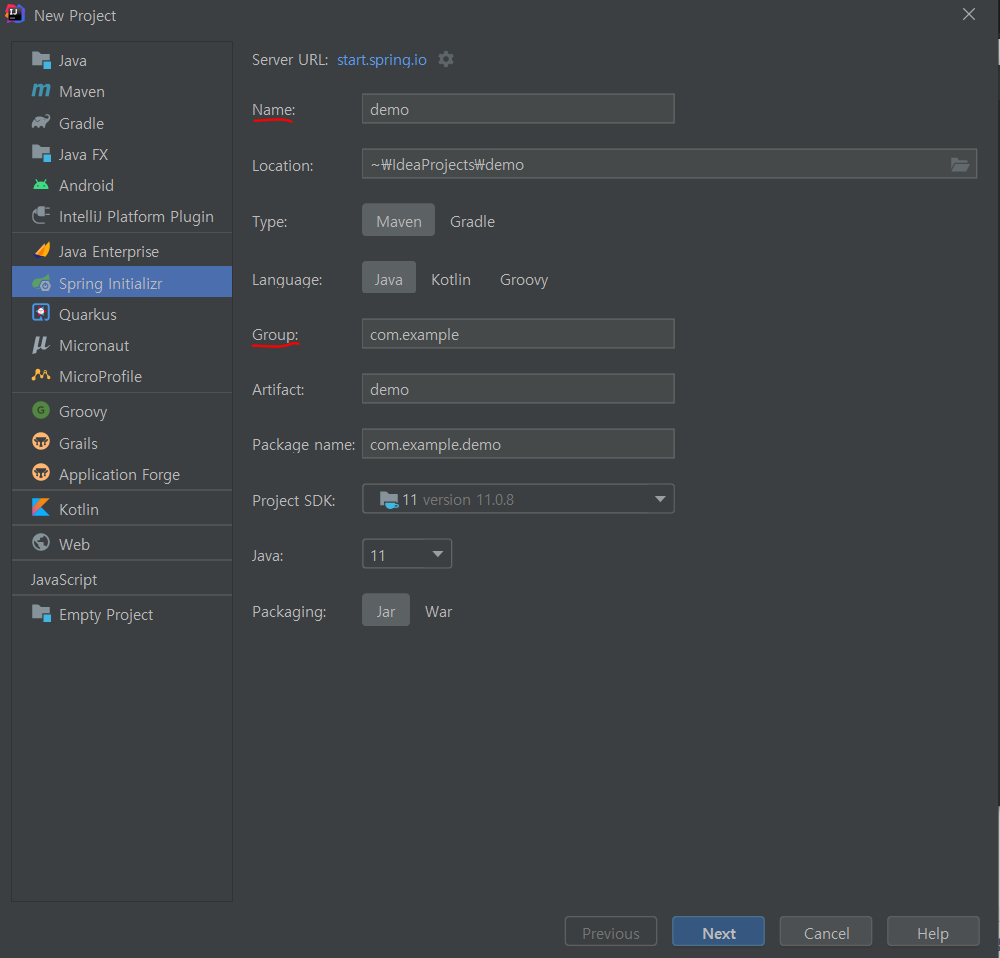Click the Cancel button

click(826, 932)
